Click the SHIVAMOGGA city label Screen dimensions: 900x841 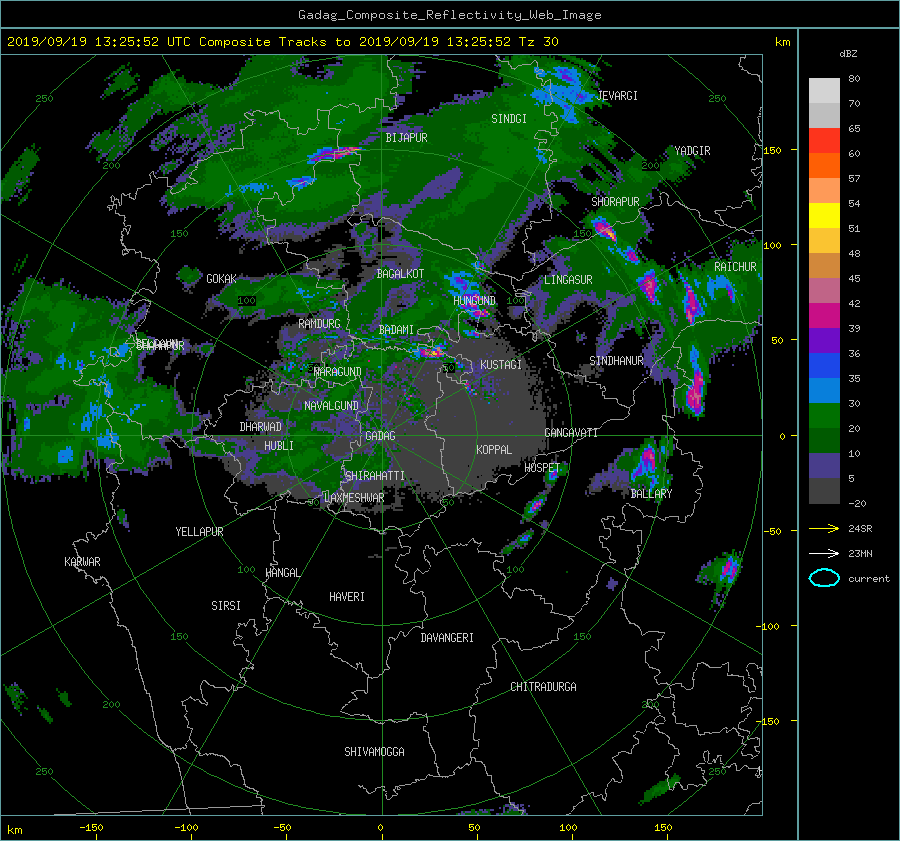[x=374, y=751]
